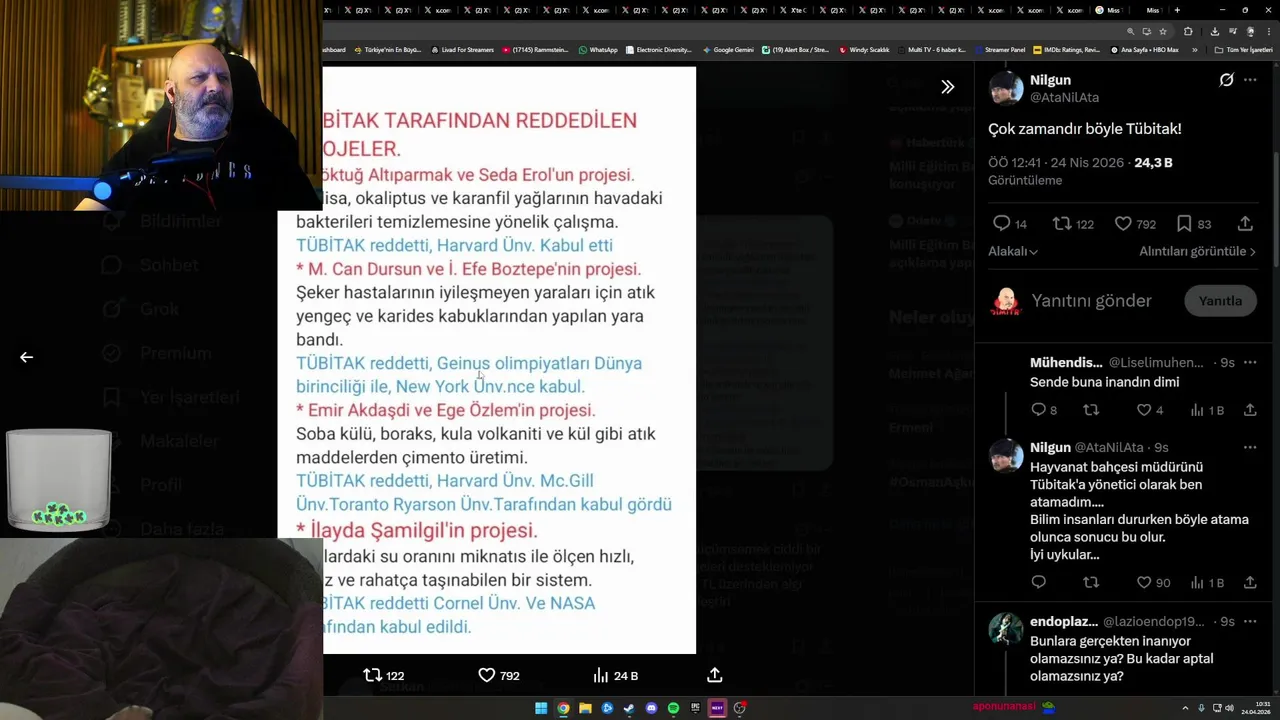This screenshot has height=720, width=1280.
Task: Share the main tweet from the side panel
Action: (1245, 224)
